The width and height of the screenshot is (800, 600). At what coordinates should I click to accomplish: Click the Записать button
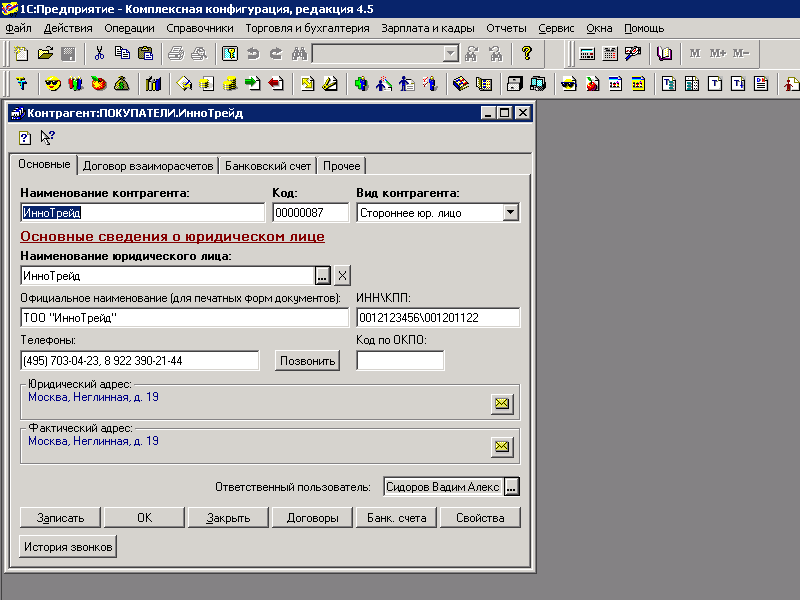60,518
